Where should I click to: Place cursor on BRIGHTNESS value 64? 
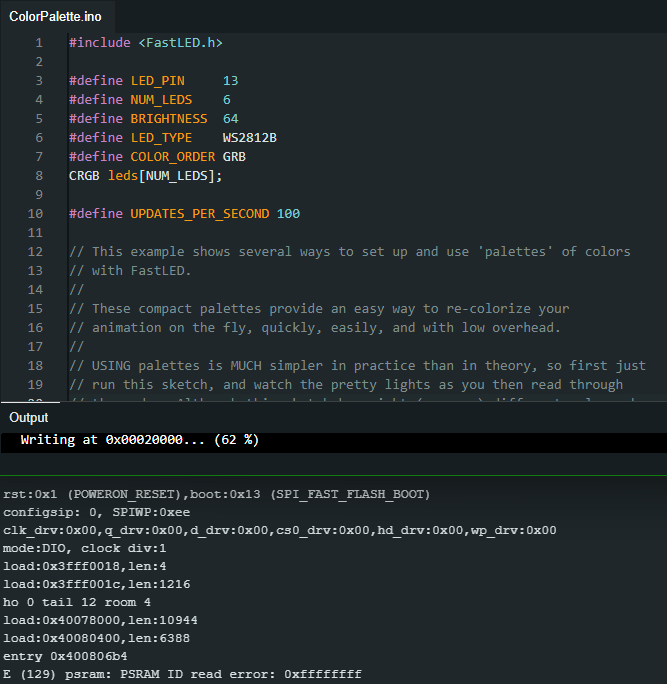click(x=230, y=118)
